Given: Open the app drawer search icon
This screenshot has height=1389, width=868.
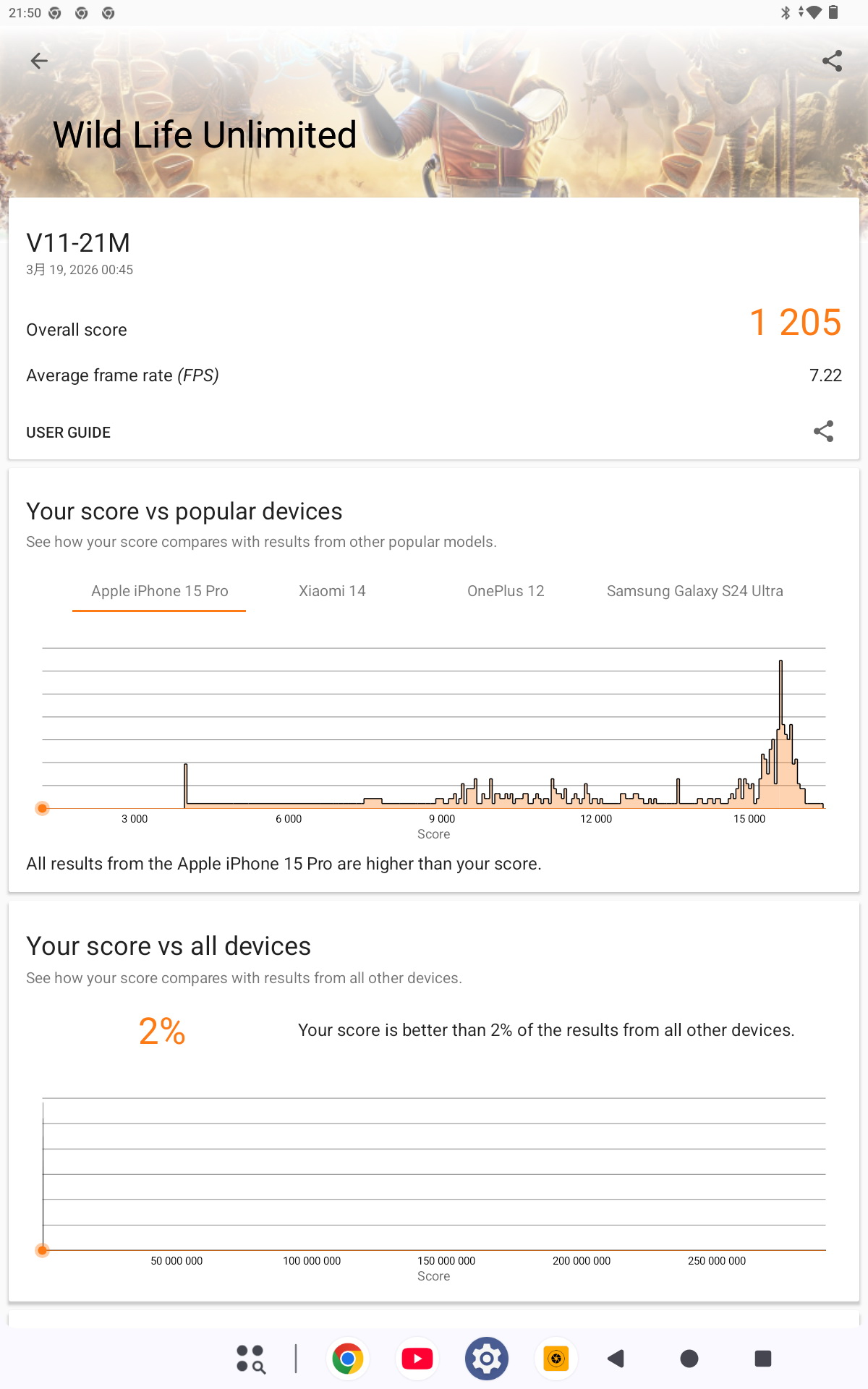Looking at the screenshot, I should pos(250,1359).
